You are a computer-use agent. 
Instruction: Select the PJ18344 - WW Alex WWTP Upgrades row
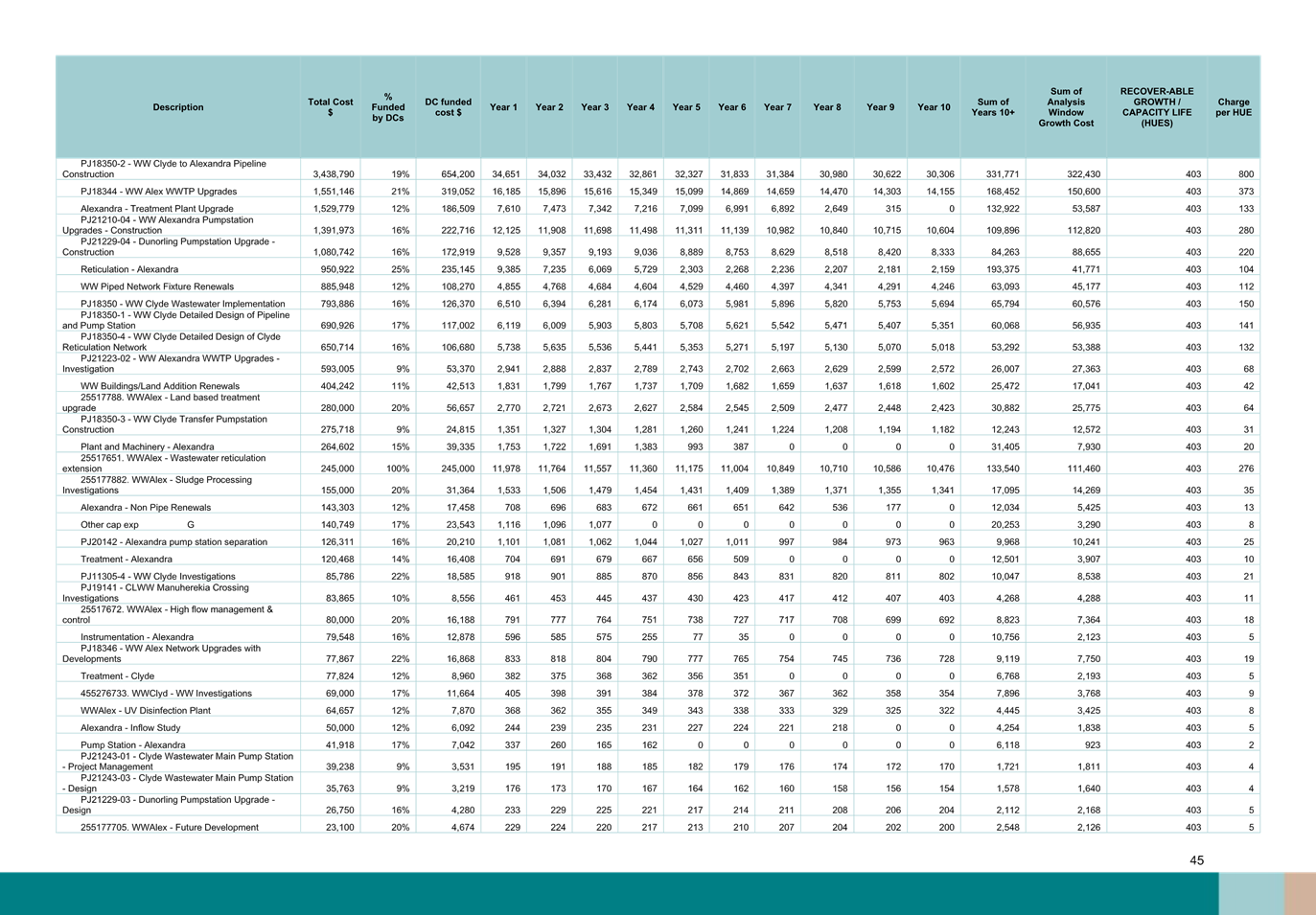[x=658, y=192]
